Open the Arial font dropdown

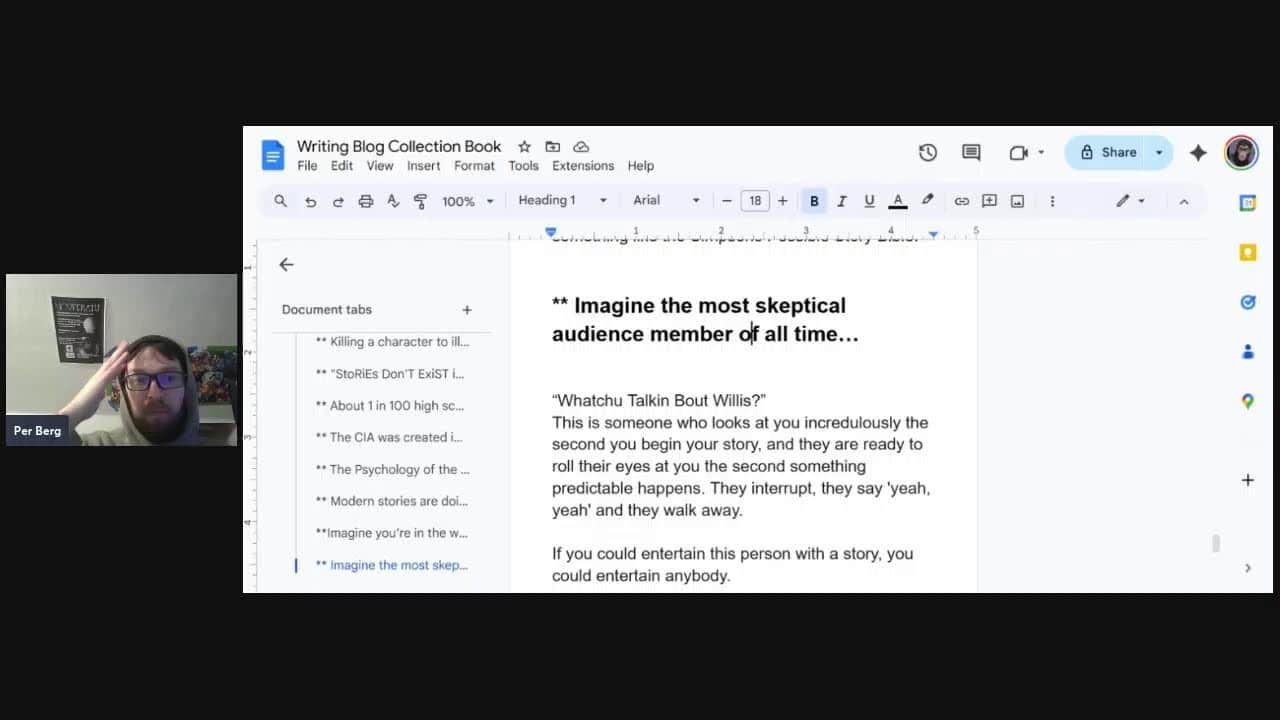[666, 201]
